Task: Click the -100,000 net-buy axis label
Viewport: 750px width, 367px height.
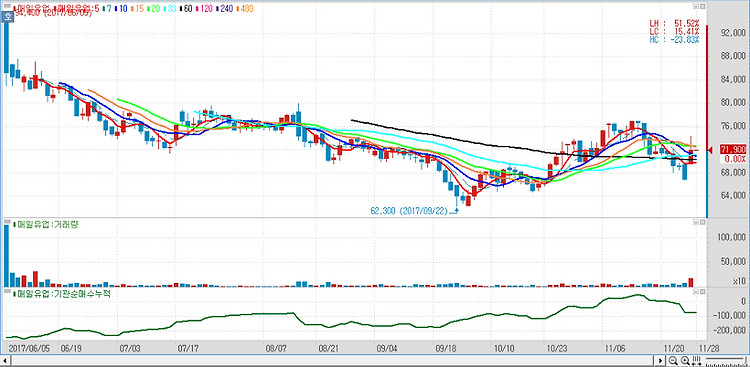Action: tap(729, 316)
